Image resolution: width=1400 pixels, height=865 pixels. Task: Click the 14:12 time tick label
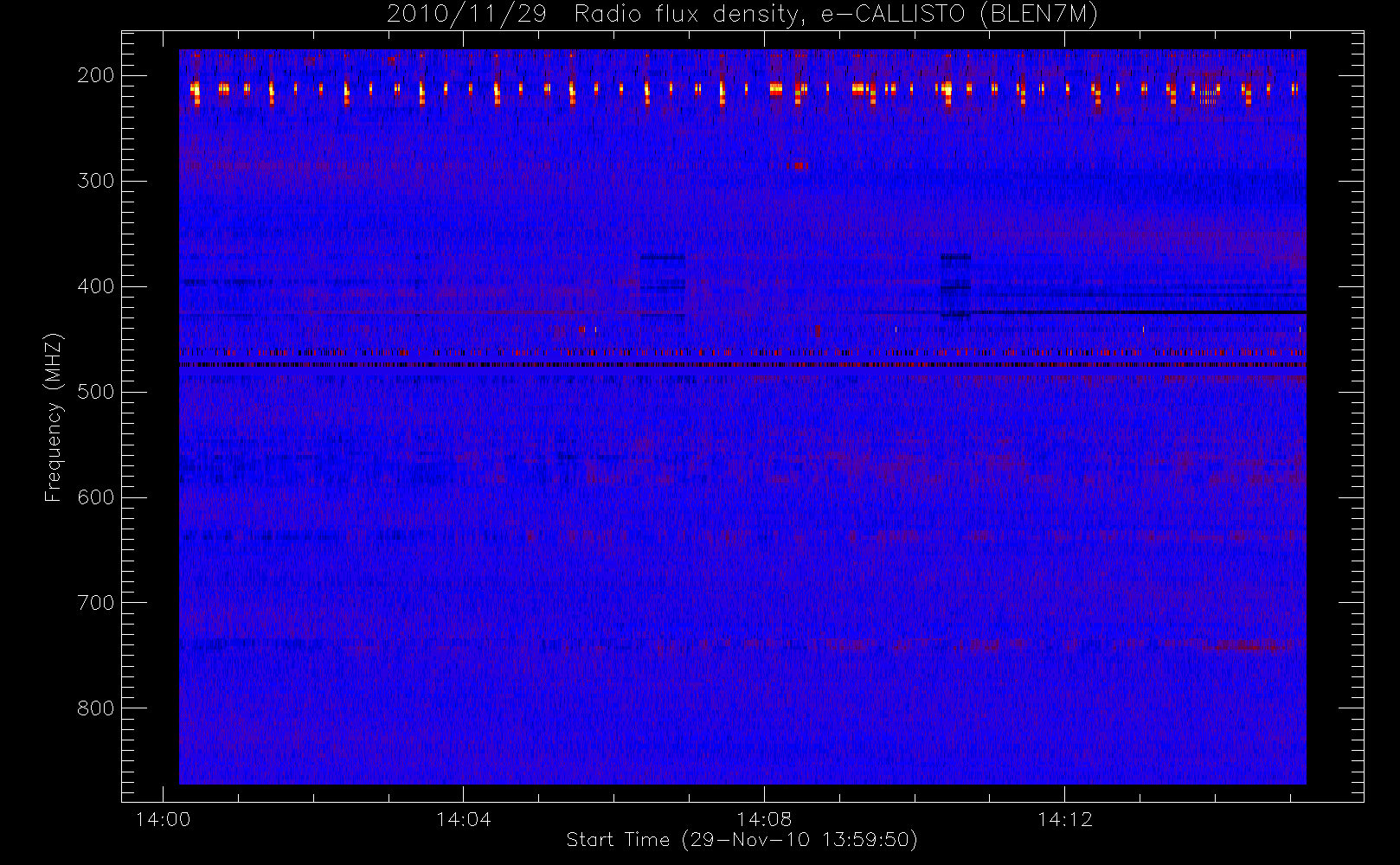click(1064, 819)
